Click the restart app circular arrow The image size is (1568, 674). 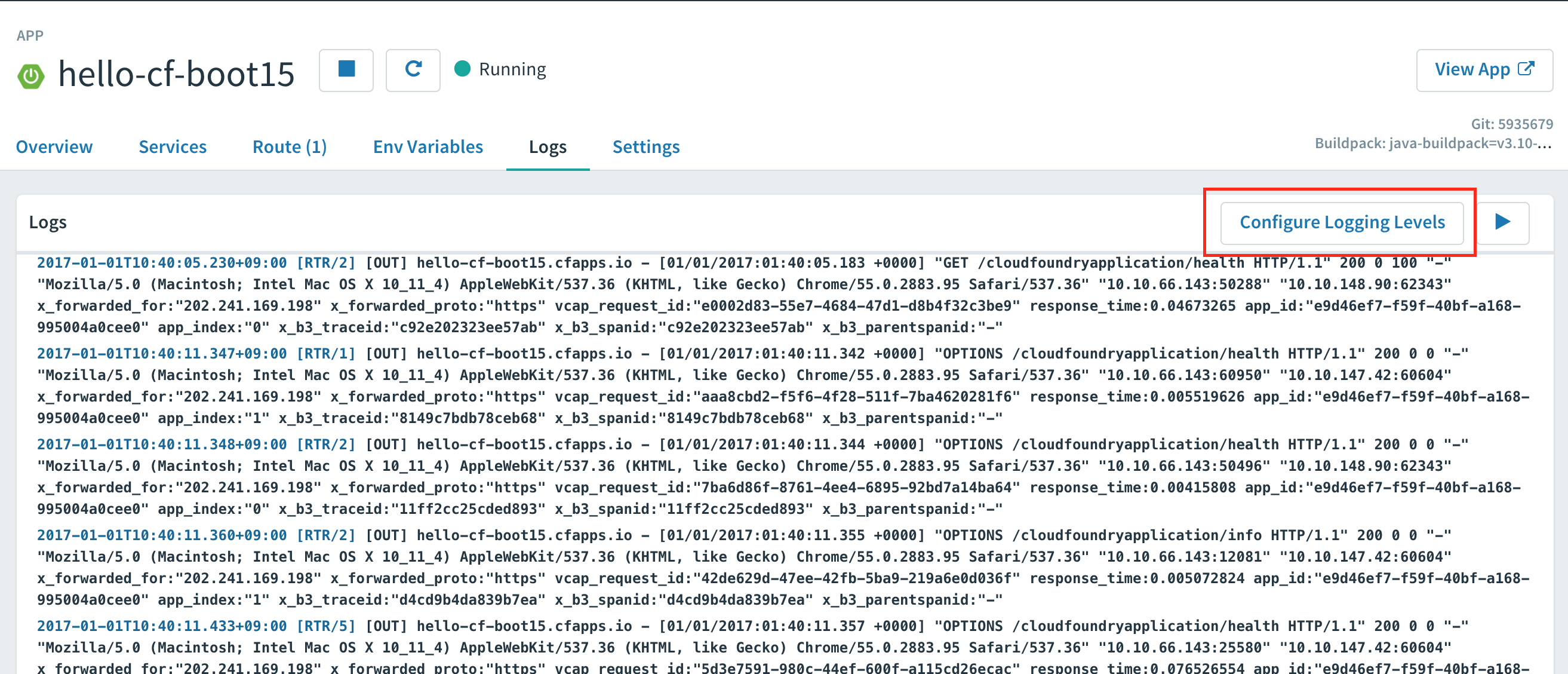413,70
